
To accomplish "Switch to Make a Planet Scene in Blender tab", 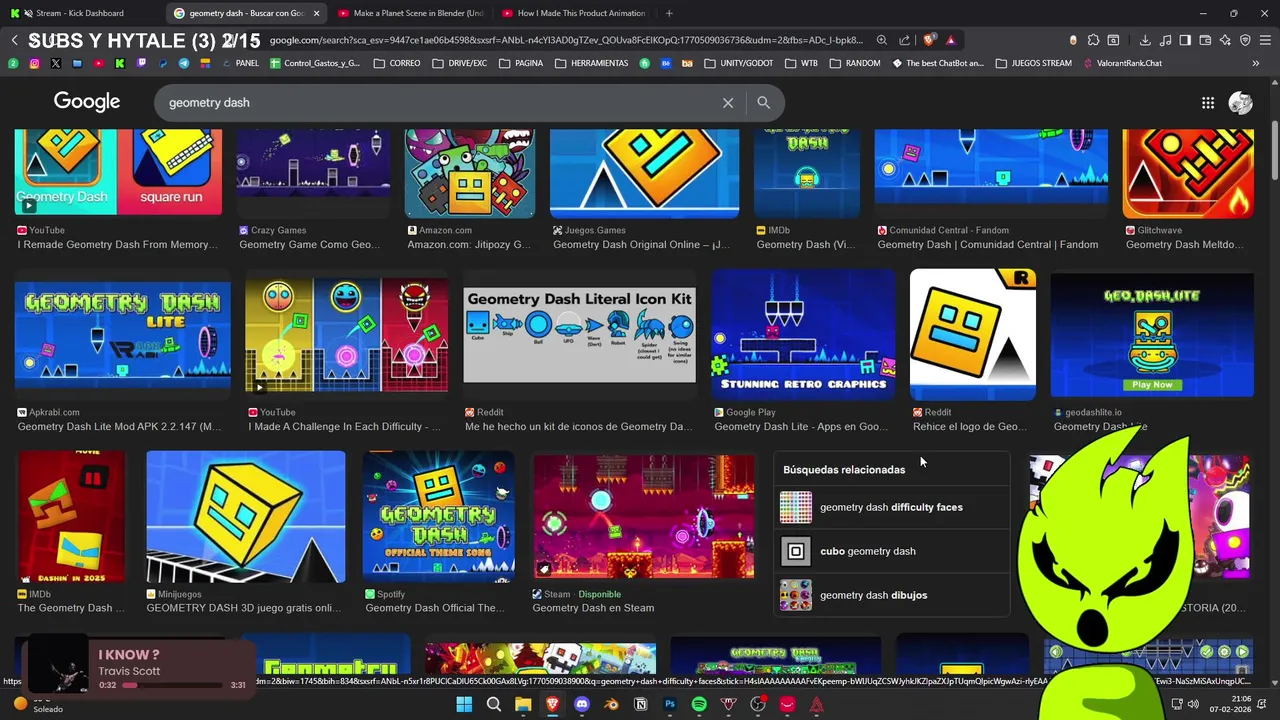I will click(410, 13).
